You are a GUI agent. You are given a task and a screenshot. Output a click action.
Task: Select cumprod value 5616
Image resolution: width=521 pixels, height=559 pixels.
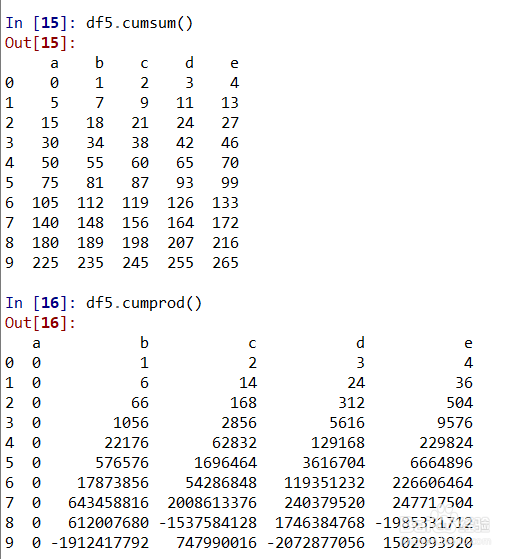[x=347, y=423]
